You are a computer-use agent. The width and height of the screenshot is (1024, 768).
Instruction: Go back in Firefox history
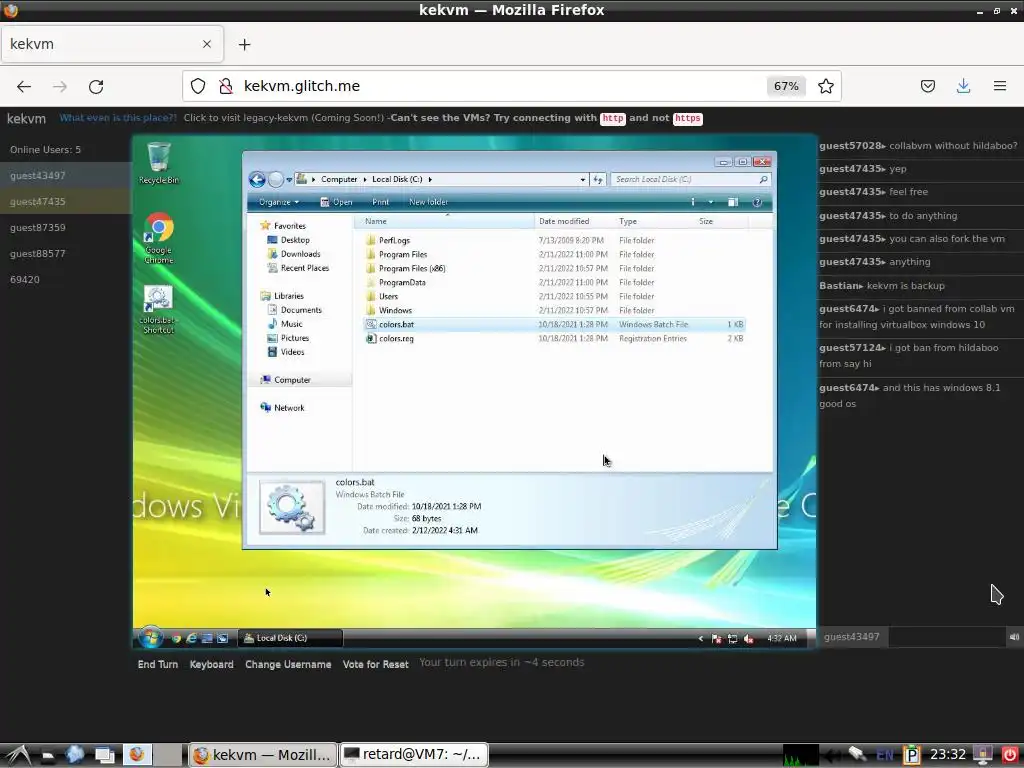coord(24,86)
